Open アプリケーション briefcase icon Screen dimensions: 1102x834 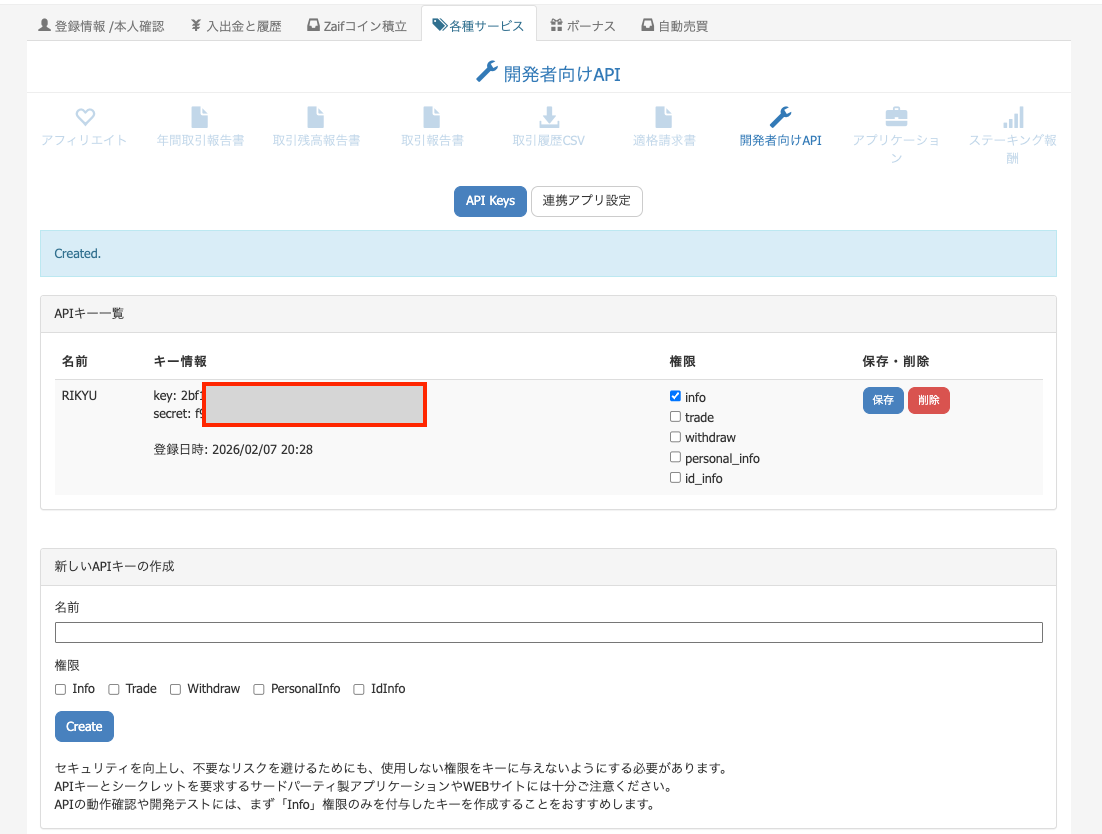[896, 118]
